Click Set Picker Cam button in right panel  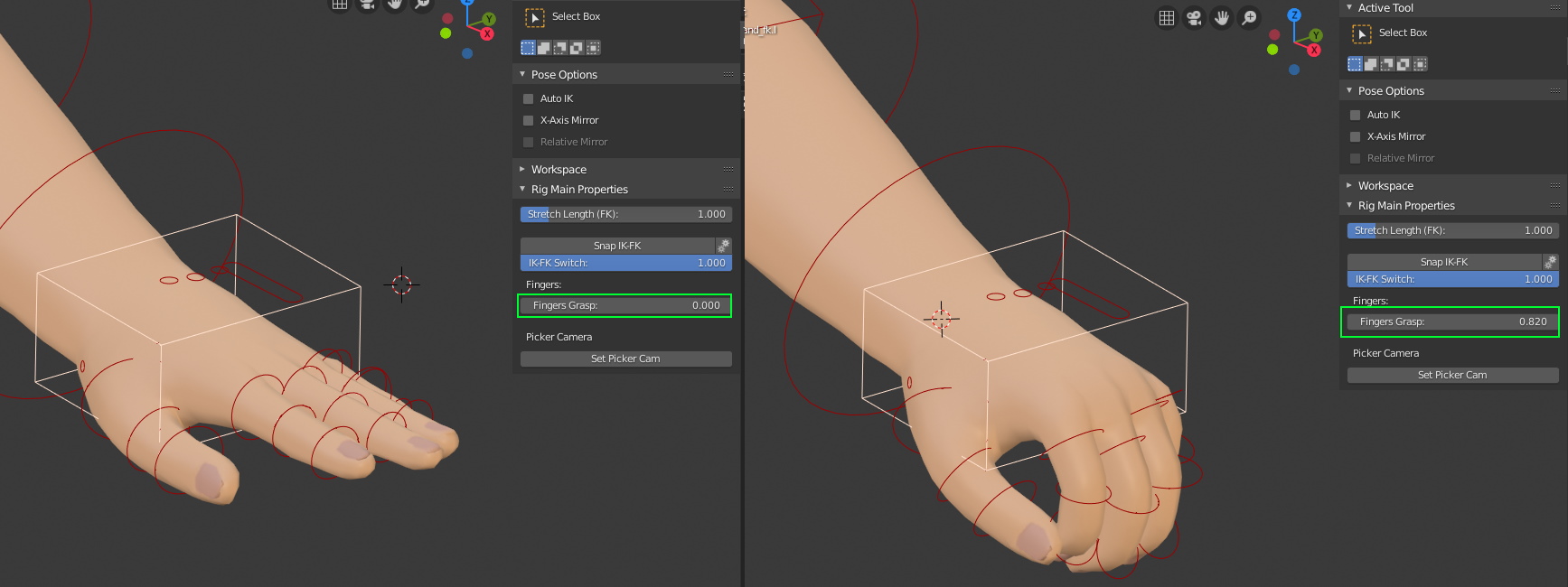pyautogui.click(x=1452, y=375)
